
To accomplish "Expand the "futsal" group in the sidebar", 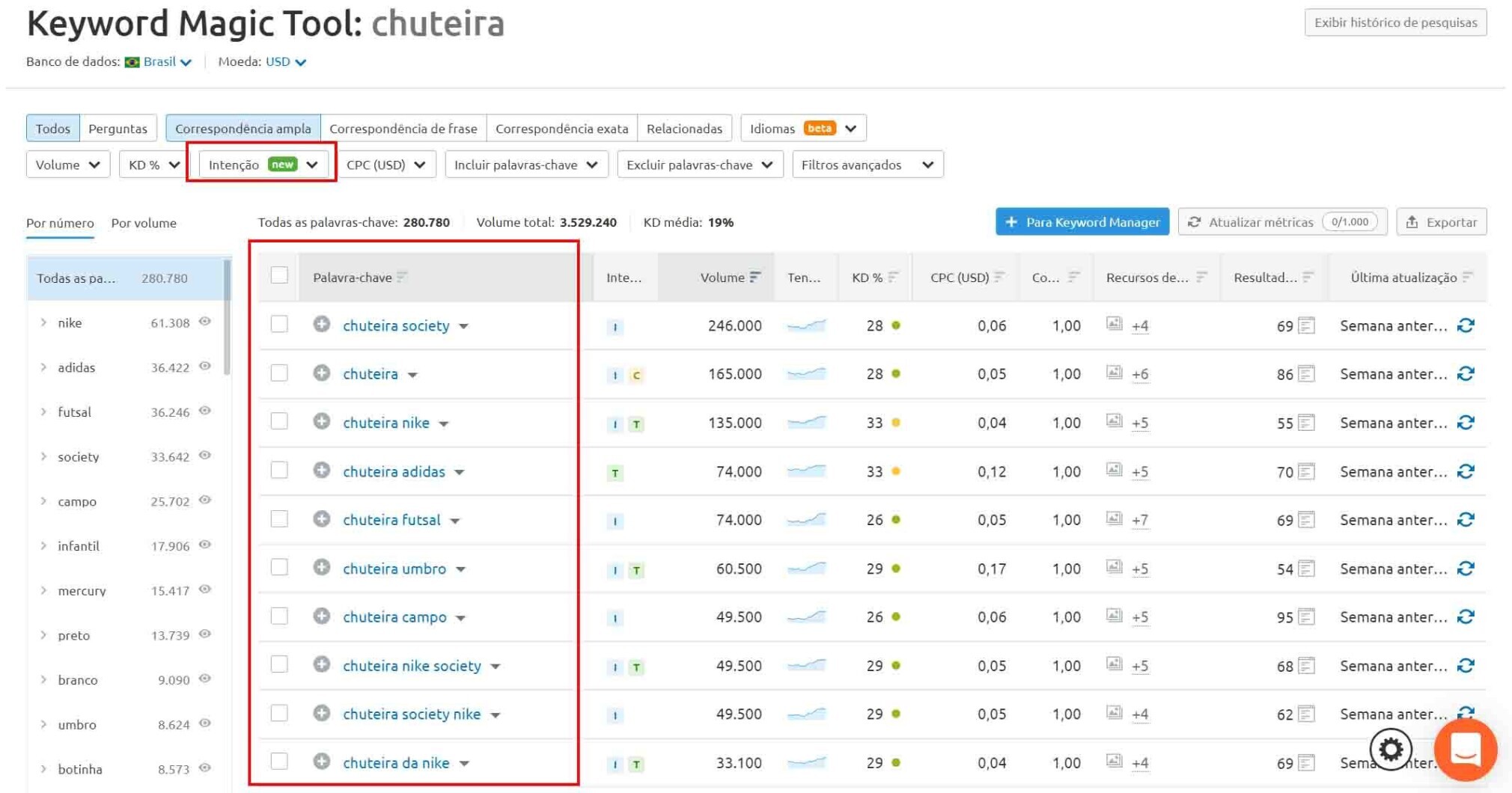I will click(x=43, y=411).
